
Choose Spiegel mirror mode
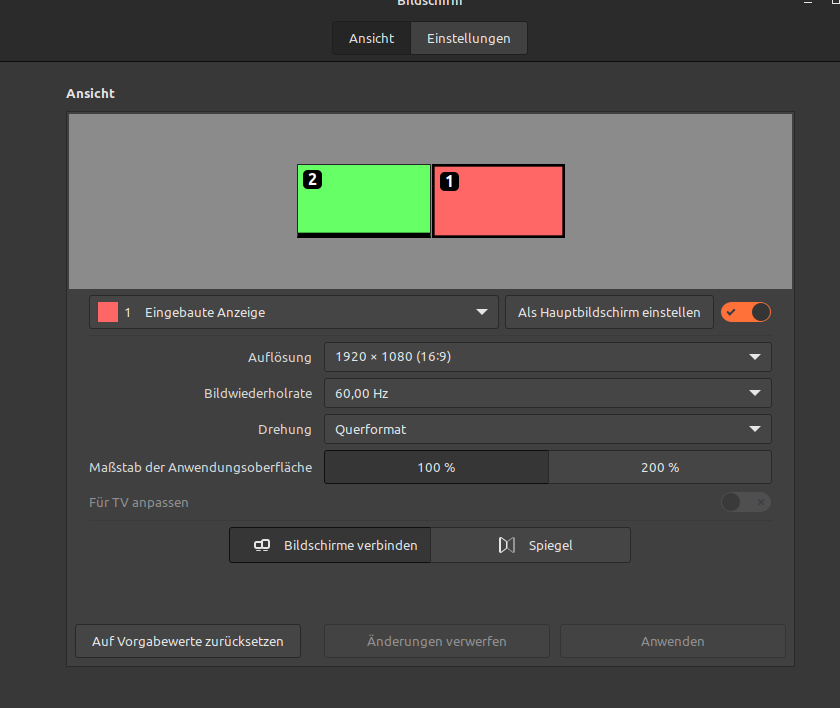[530, 545]
